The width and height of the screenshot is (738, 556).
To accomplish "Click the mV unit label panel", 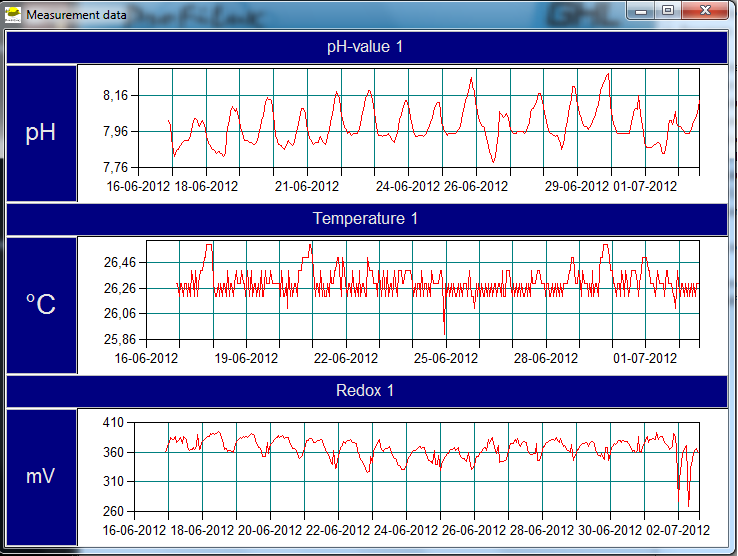I will [41, 477].
